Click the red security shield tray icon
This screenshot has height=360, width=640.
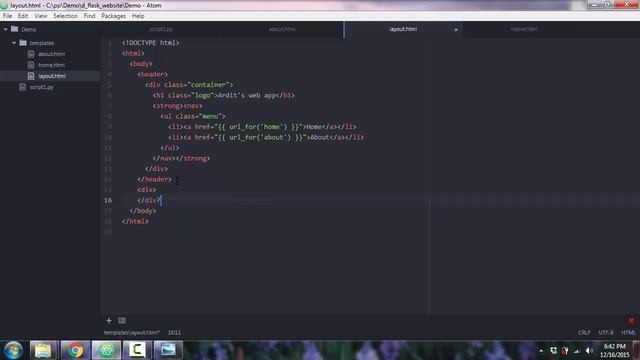pos(565,351)
